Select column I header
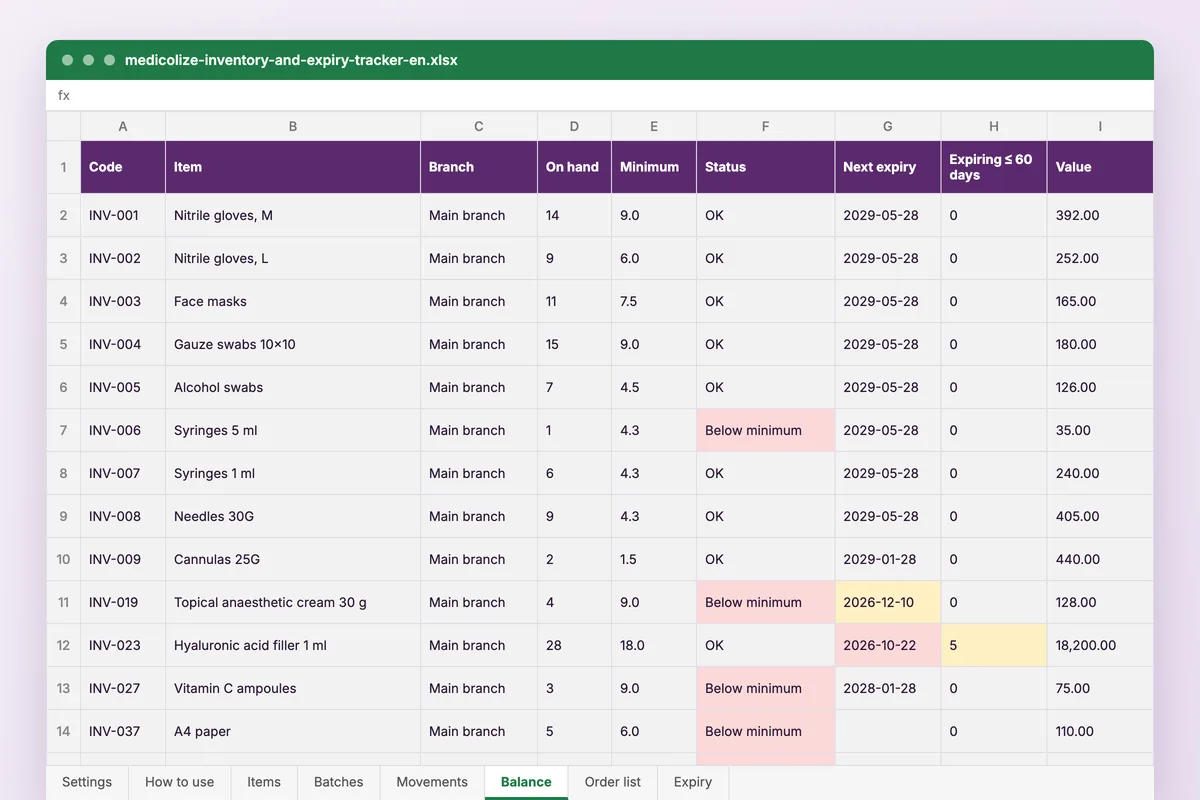The image size is (1200, 800). point(1100,126)
